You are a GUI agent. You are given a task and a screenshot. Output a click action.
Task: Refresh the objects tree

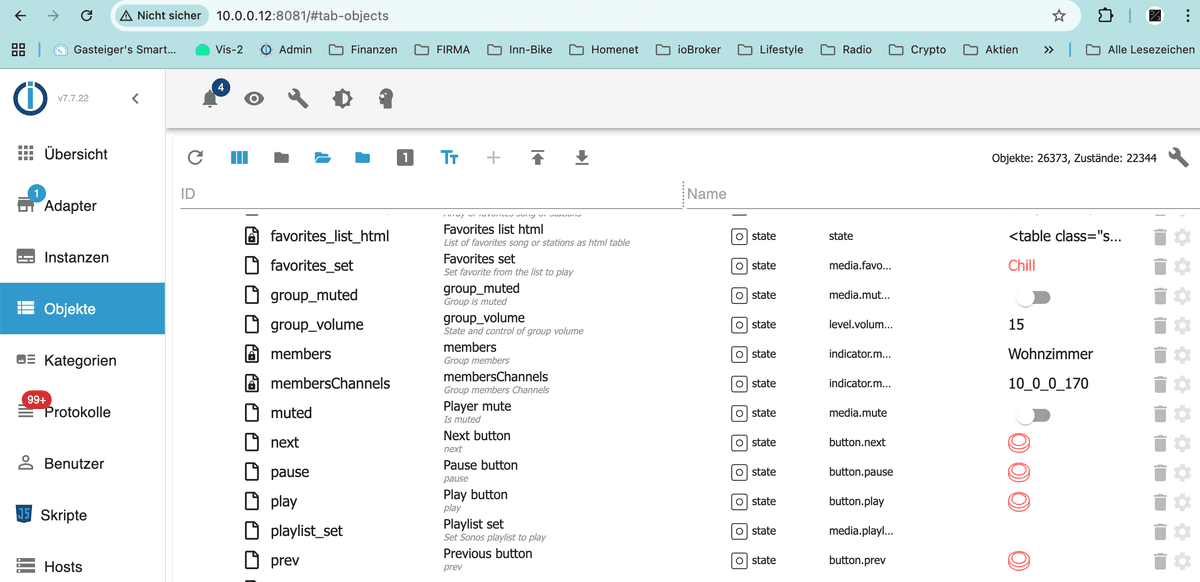195,157
